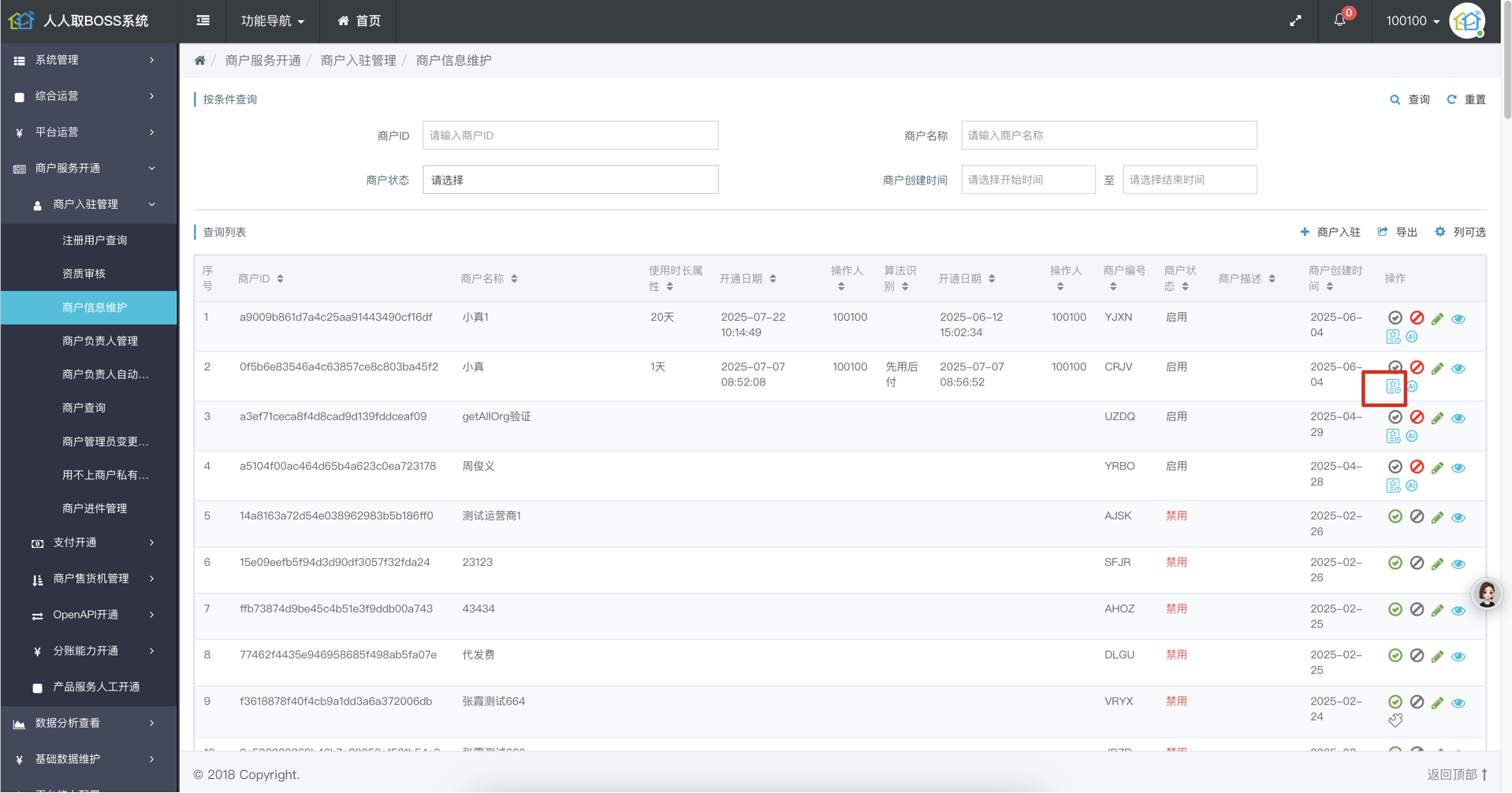This screenshot has height=793, width=1512.
Task: Expand the 数据分析查看 menu
Action: pos(88,723)
